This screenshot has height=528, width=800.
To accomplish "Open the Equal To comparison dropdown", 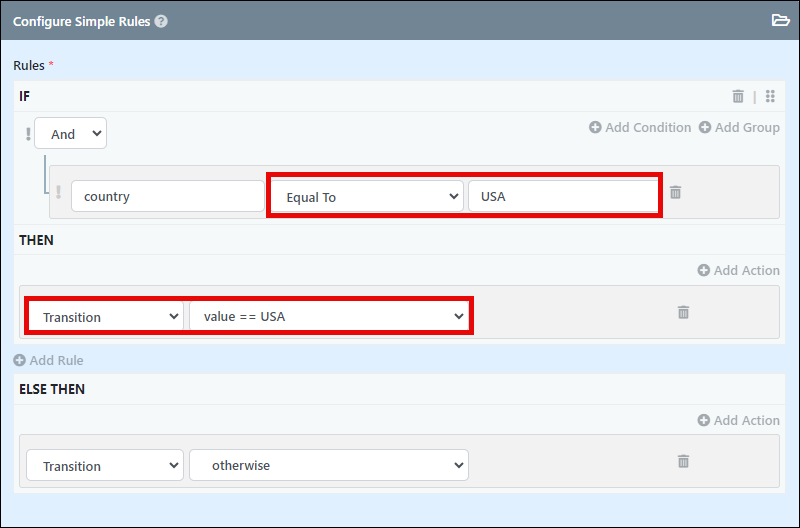I will coord(366,196).
